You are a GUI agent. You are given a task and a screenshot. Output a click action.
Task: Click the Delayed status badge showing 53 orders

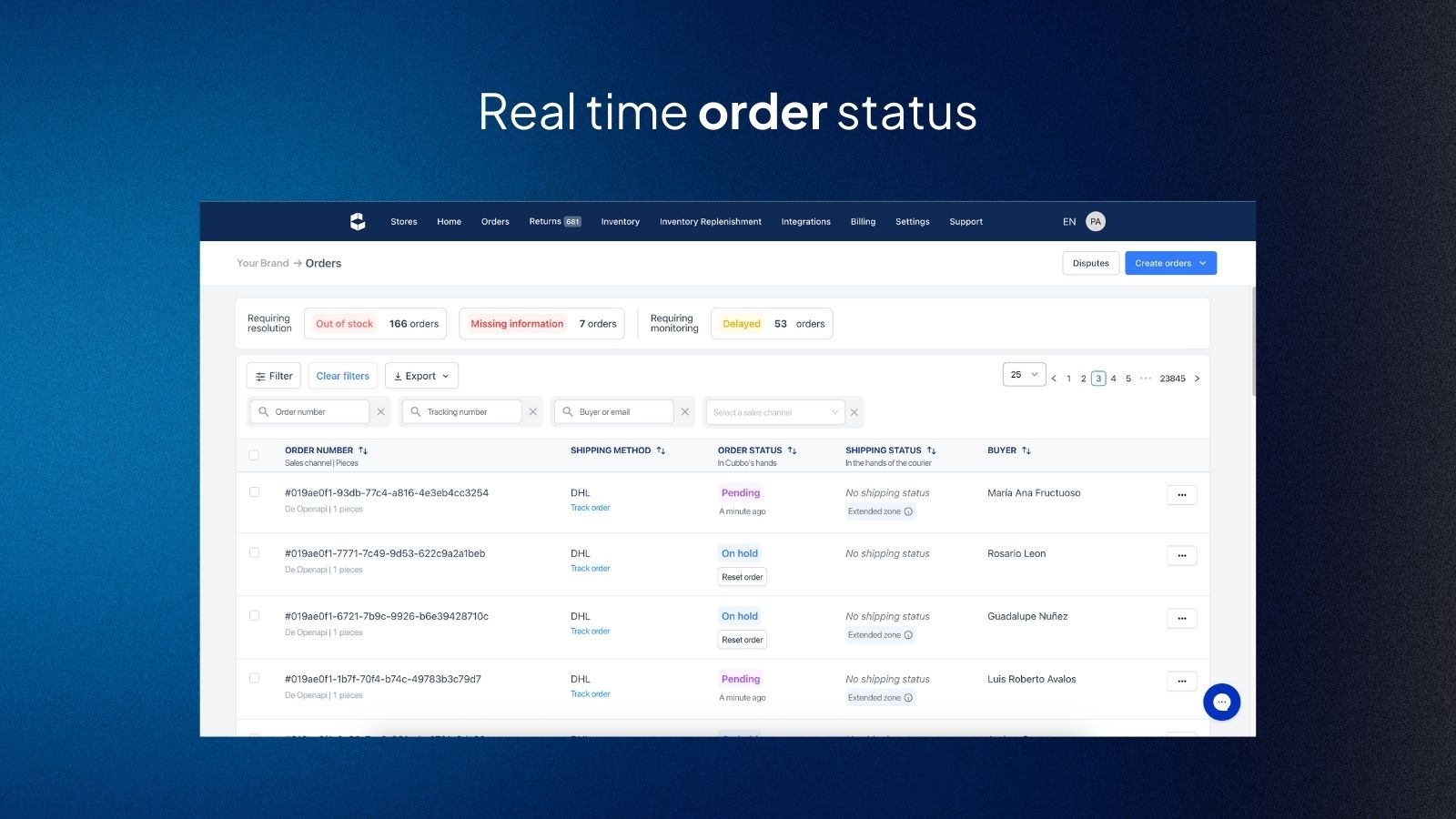pos(741,323)
